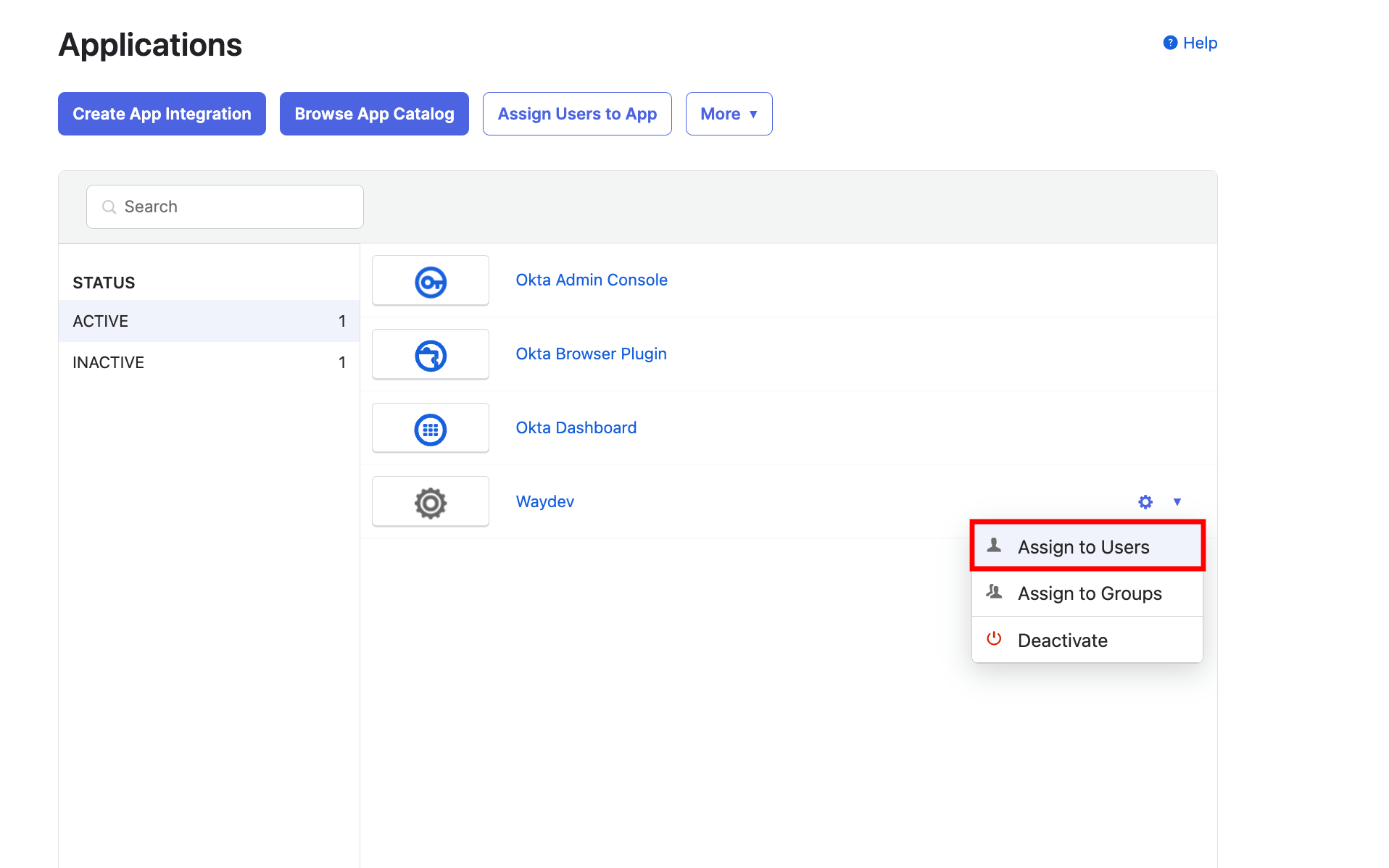Click the blue Help question mark icon
The image size is (1389, 868).
coord(1170,43)
